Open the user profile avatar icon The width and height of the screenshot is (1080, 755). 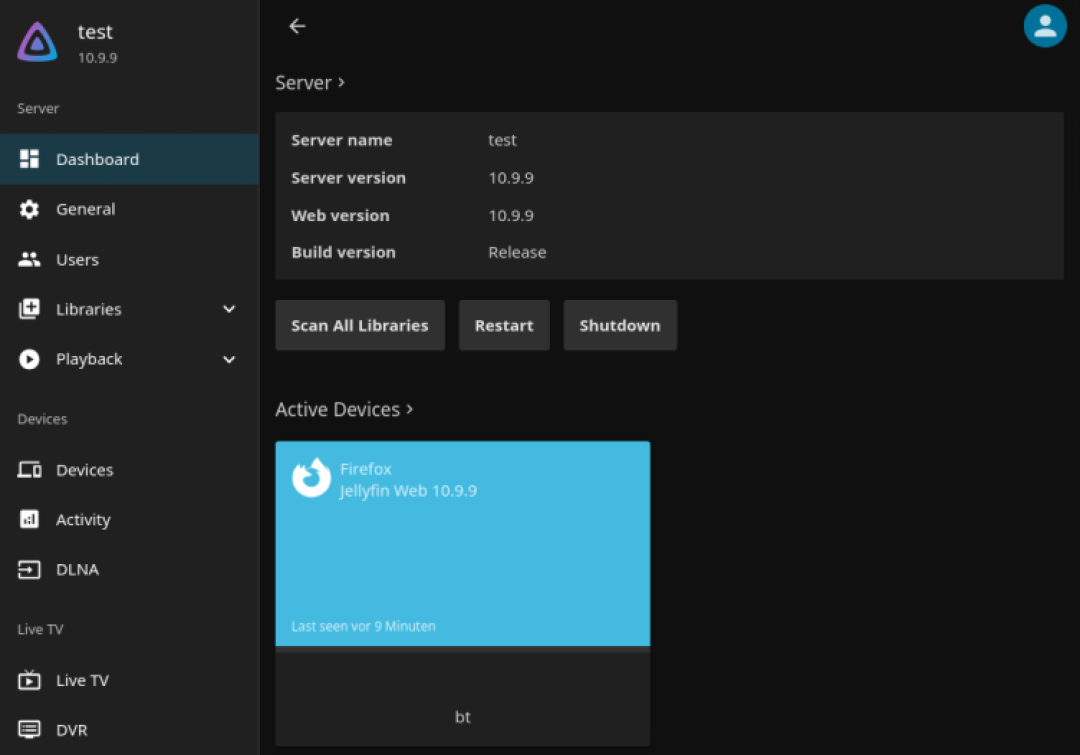pos(1045,26)
